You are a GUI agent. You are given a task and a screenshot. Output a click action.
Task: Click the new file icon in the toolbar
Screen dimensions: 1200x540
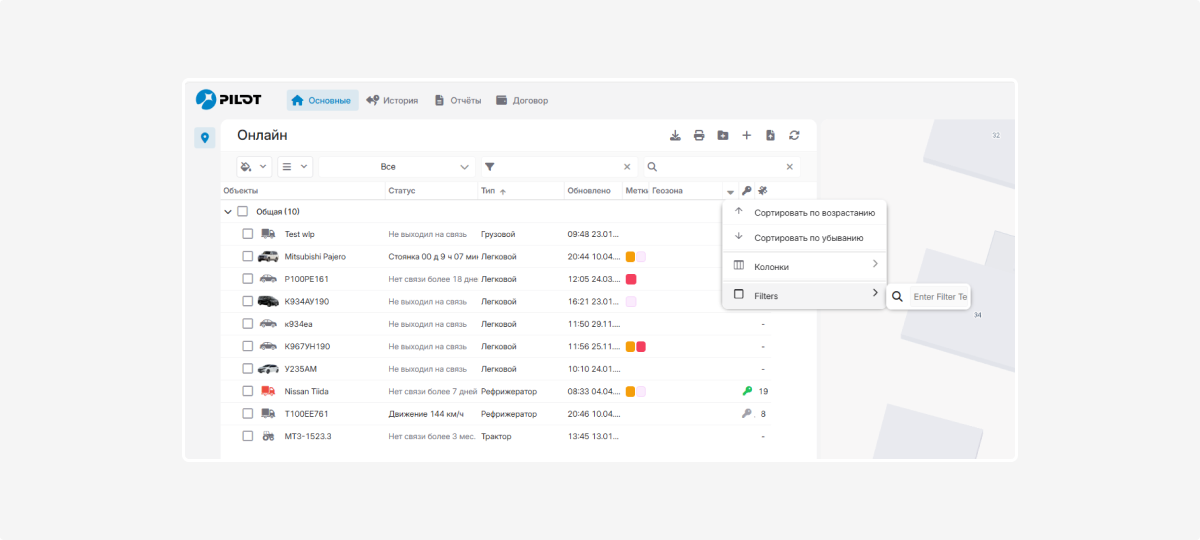pyautogui.click(x=770, y=136)
